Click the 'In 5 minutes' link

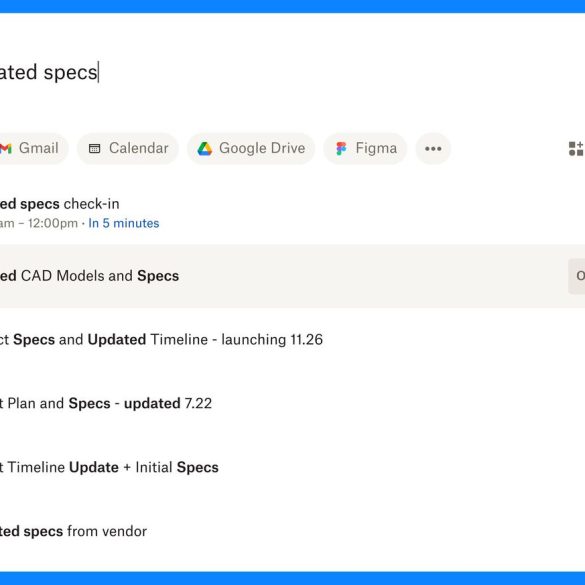coord(124,223)
